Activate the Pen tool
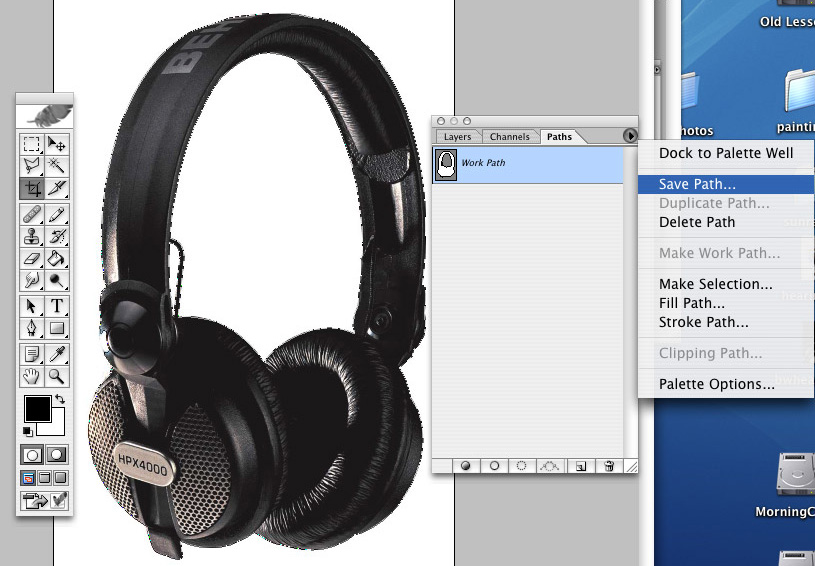The image size is (815, 566). point(32,328)
